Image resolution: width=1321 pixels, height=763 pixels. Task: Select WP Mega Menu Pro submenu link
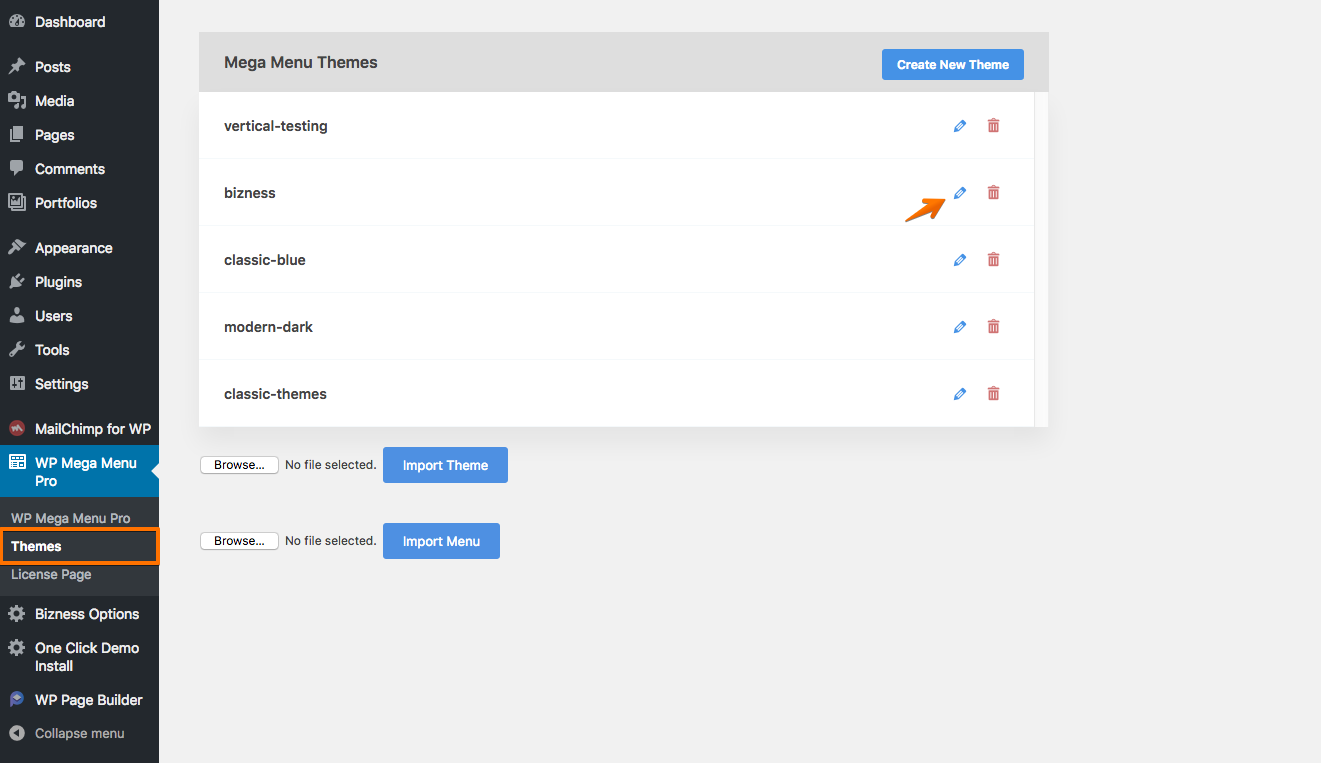71,518
